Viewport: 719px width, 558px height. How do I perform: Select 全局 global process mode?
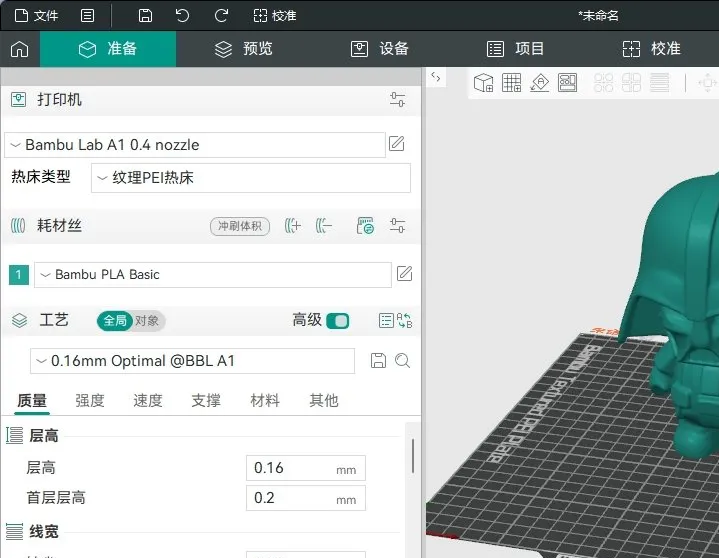(x=115, y=320)
